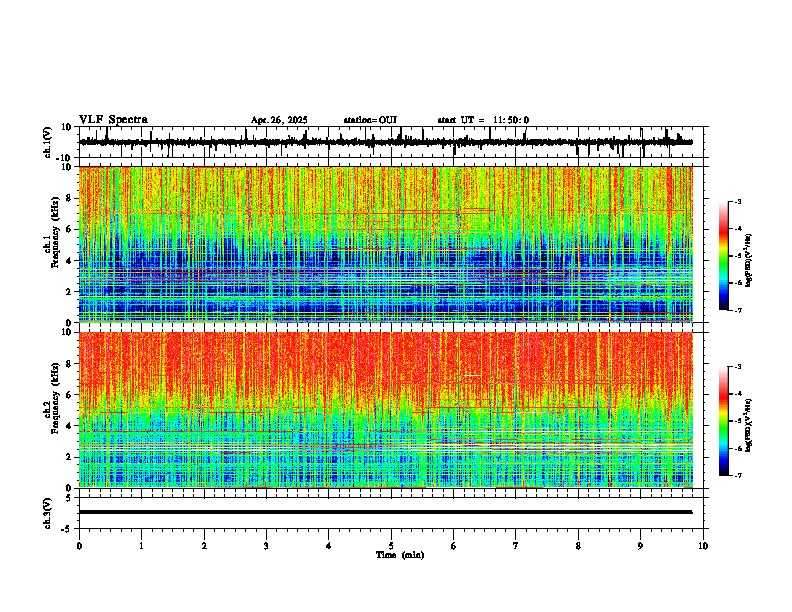Viewport: 792px width, 612px height.
Task: Click the "-5" tick on ch.3(V) axis
Action: (x=67, y=529)
